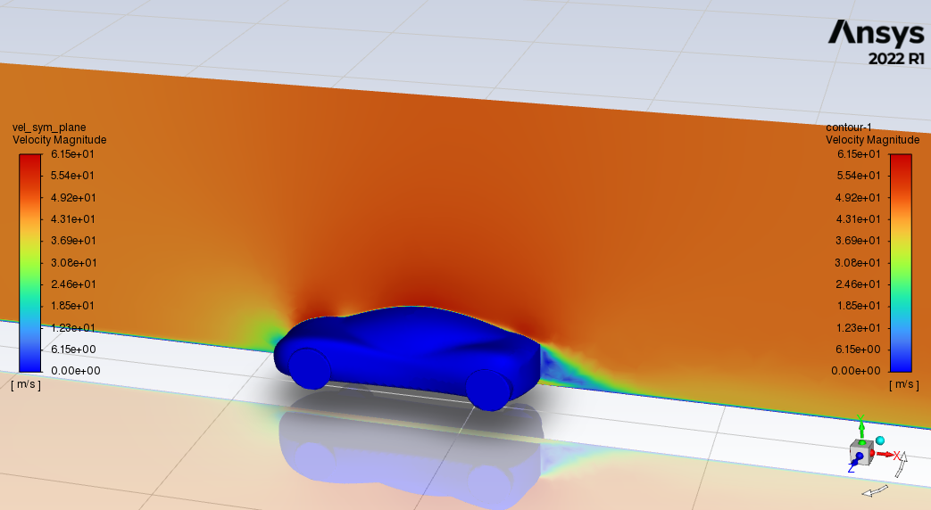Click the car's rear wheel
The width and height of the screenshot is (931, 510).
pyautogui.click(x=488, y=389)
